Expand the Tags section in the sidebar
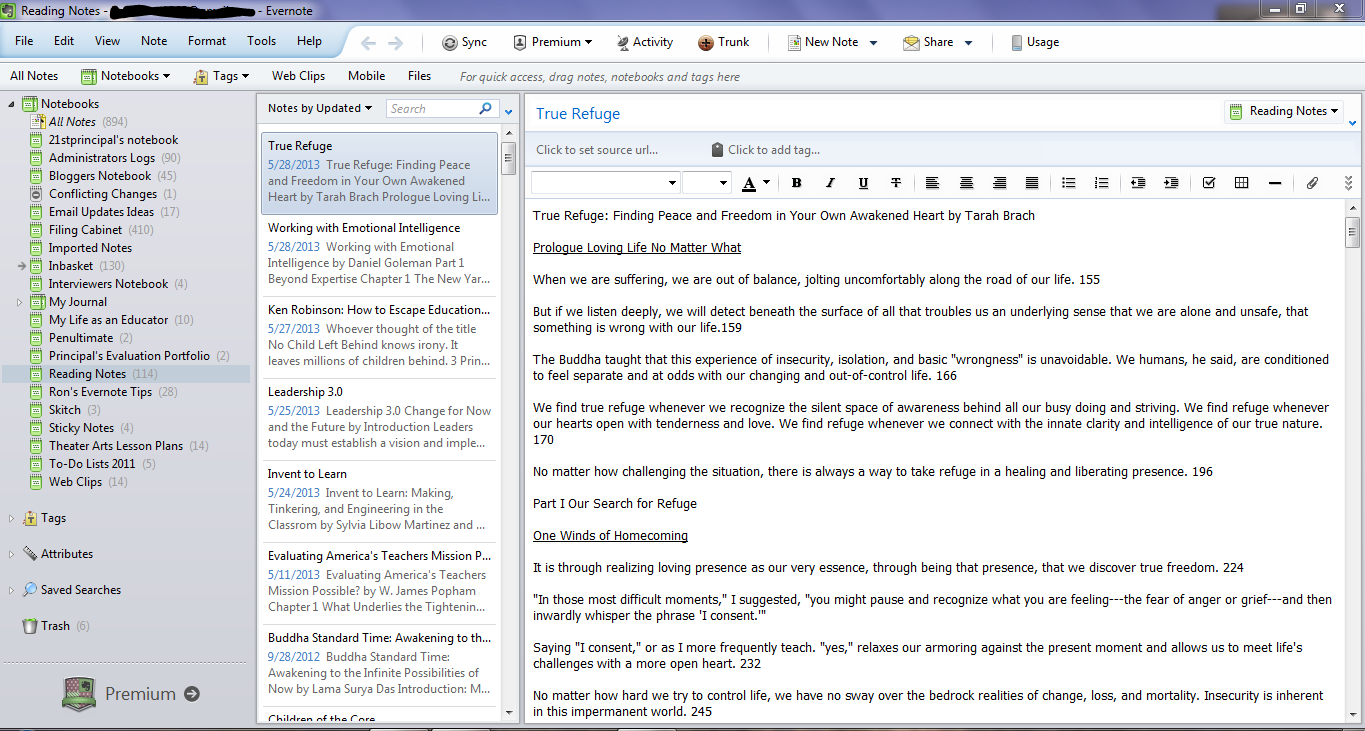 [11, 518]
